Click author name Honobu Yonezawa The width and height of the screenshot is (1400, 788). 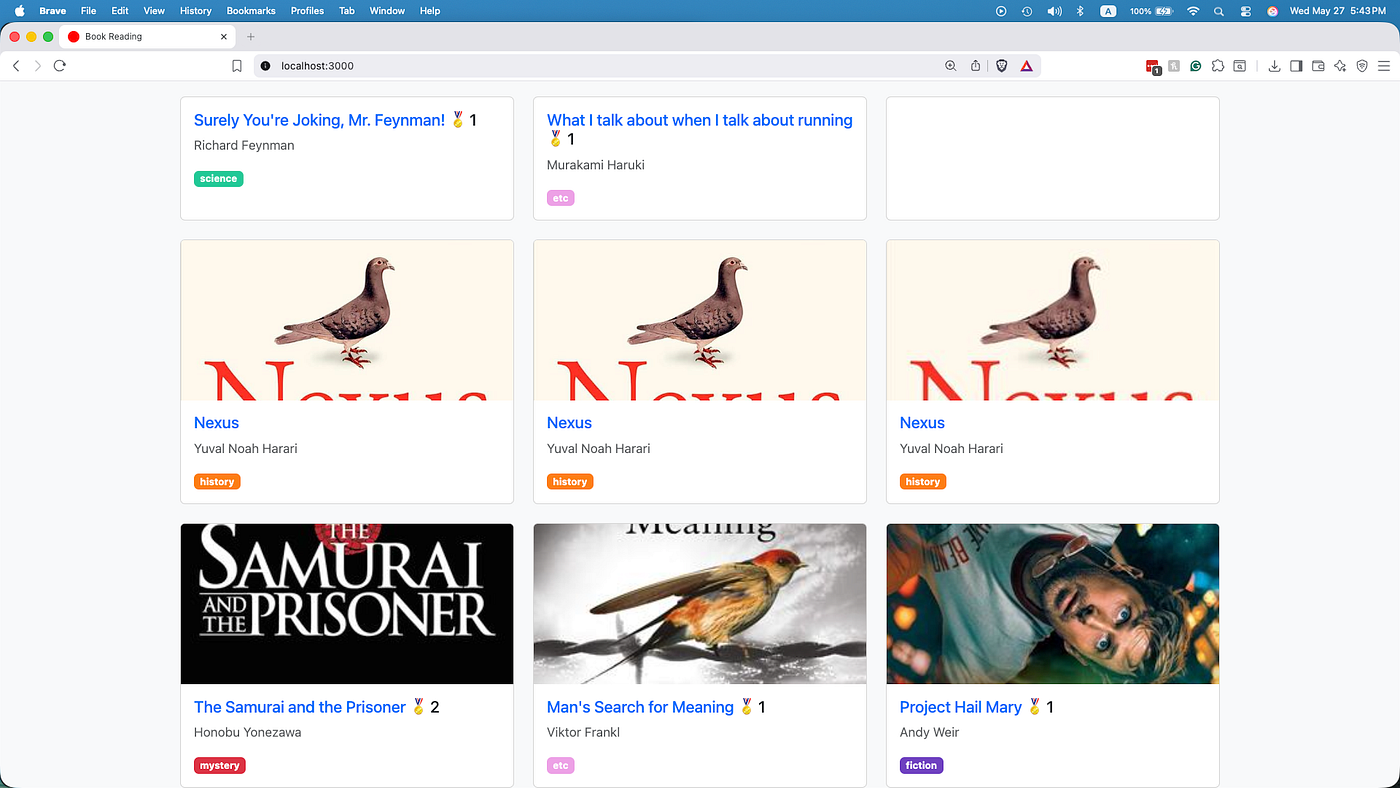[247, 733]
